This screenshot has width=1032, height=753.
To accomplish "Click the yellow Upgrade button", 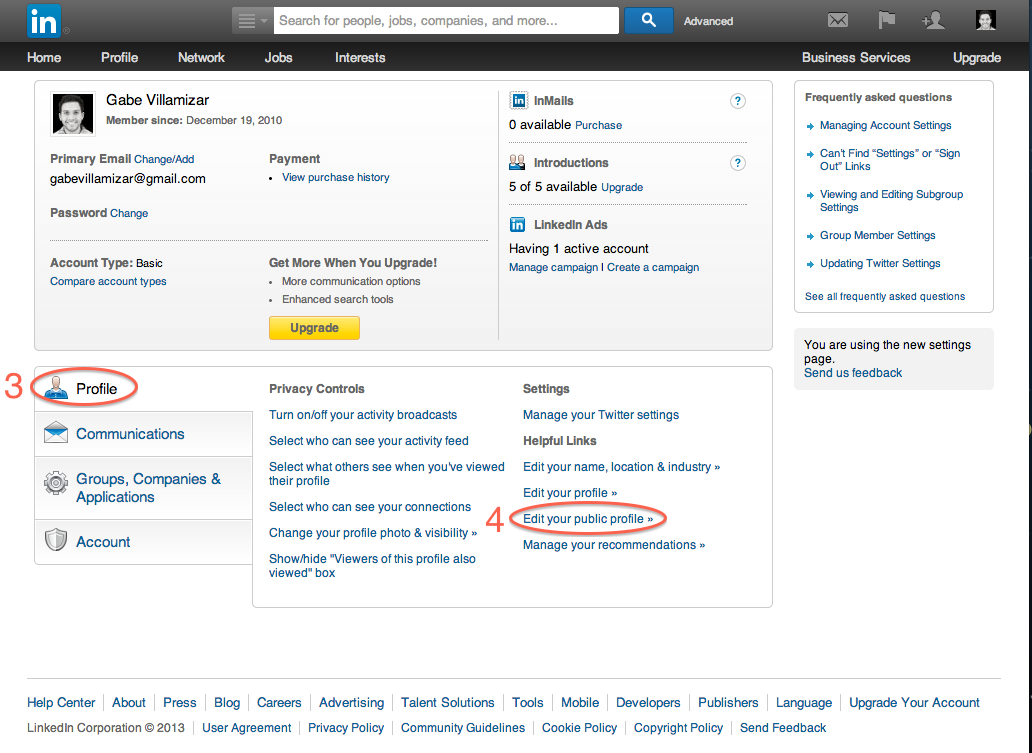I will pos(314,327).
